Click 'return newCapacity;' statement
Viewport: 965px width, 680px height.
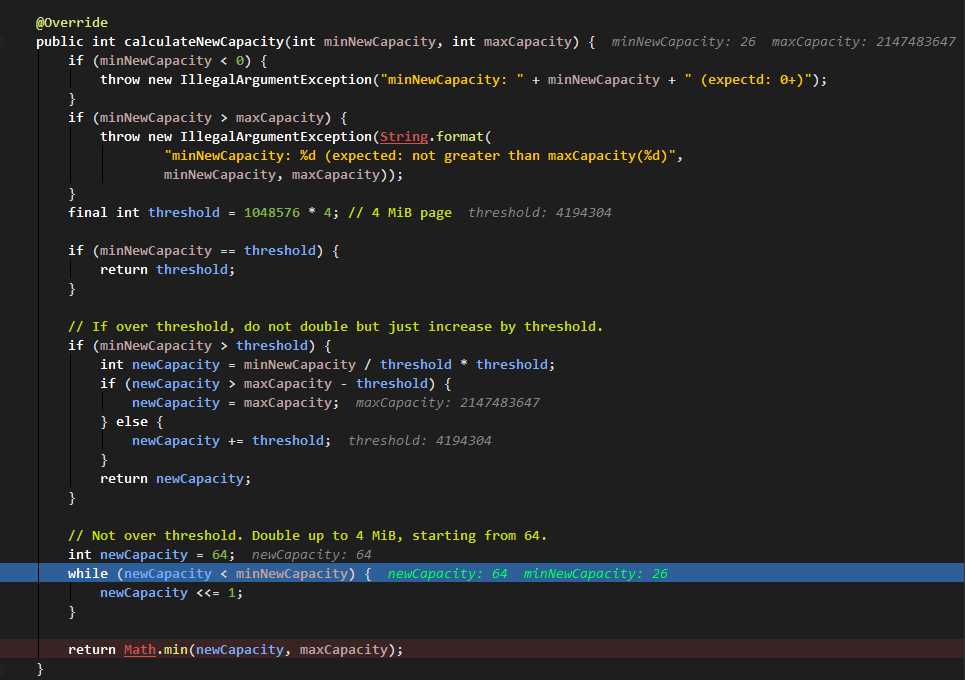pyautogui.click(x=175, y=479)
